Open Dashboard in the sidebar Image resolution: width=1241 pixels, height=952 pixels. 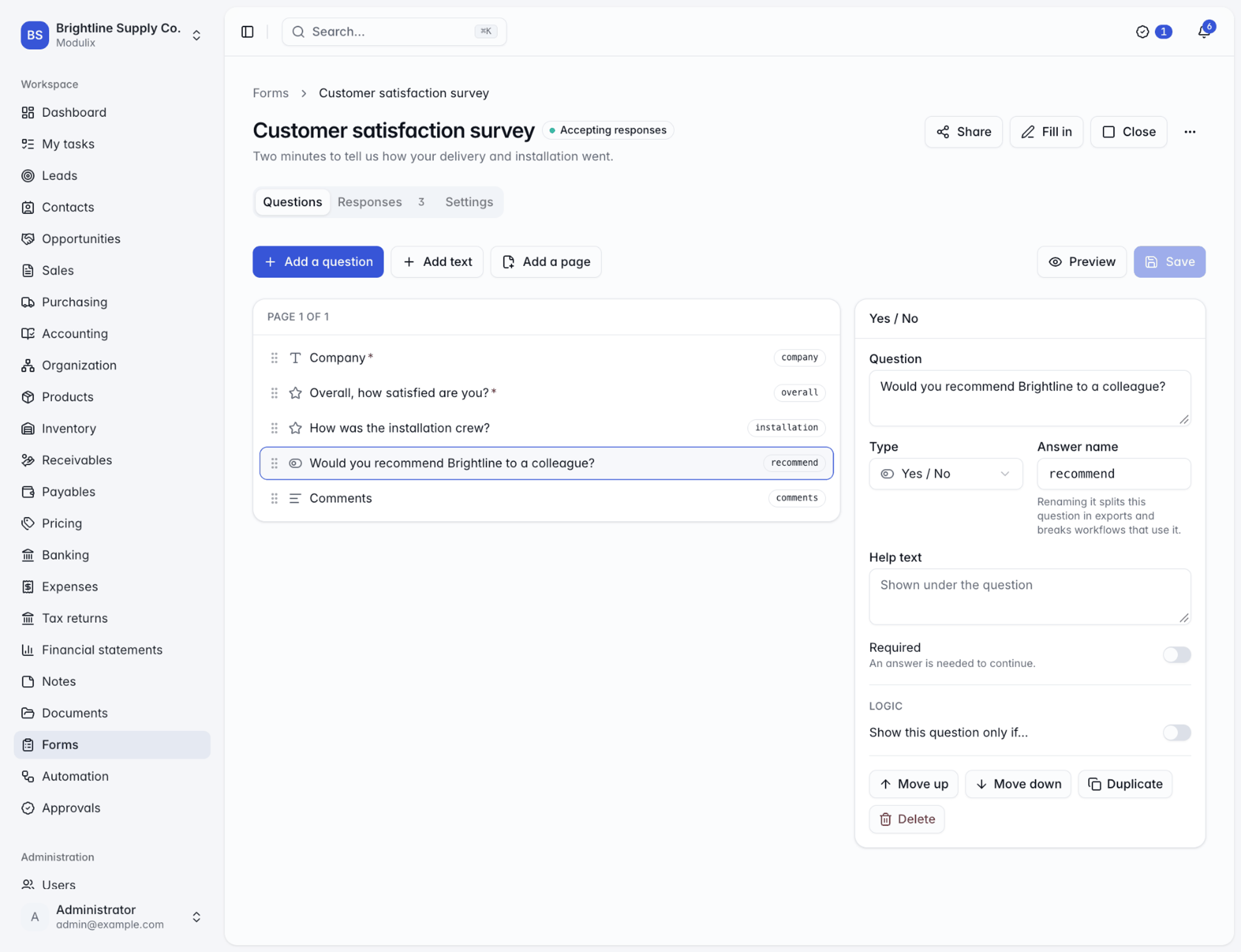coord(112,112)
